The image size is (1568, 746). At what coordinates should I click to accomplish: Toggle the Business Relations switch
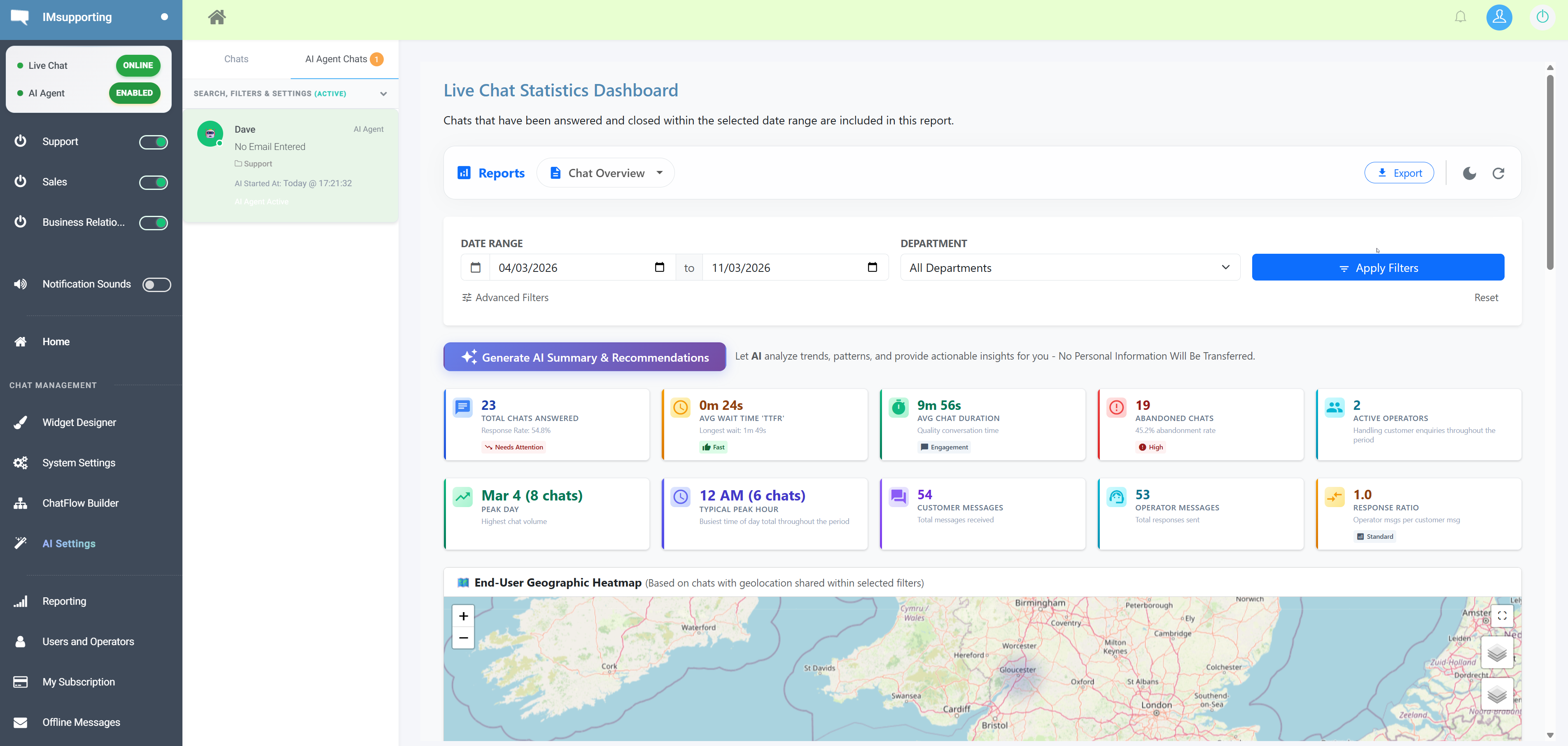click(154, 222)
